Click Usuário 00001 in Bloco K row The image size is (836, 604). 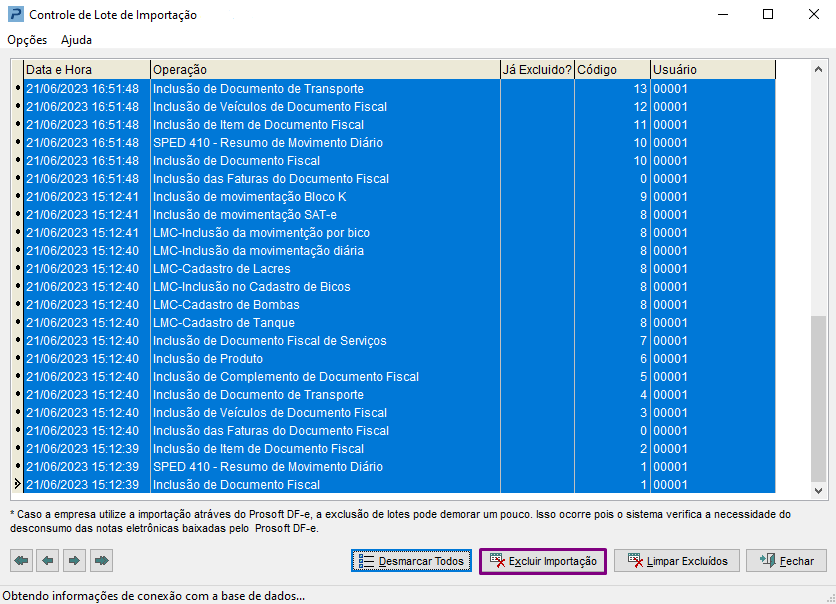[x=713, y=197]
